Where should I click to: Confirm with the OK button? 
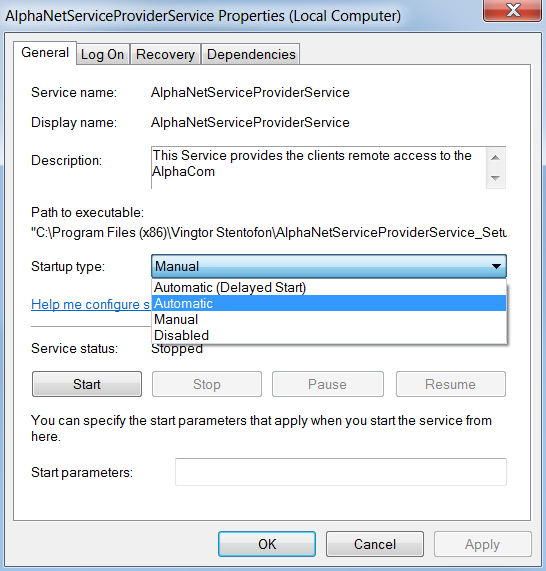(x=267, y=544)
